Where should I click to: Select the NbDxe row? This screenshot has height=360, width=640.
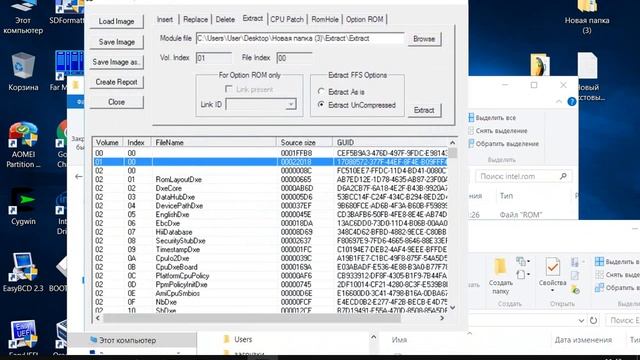tap(270, 302)
